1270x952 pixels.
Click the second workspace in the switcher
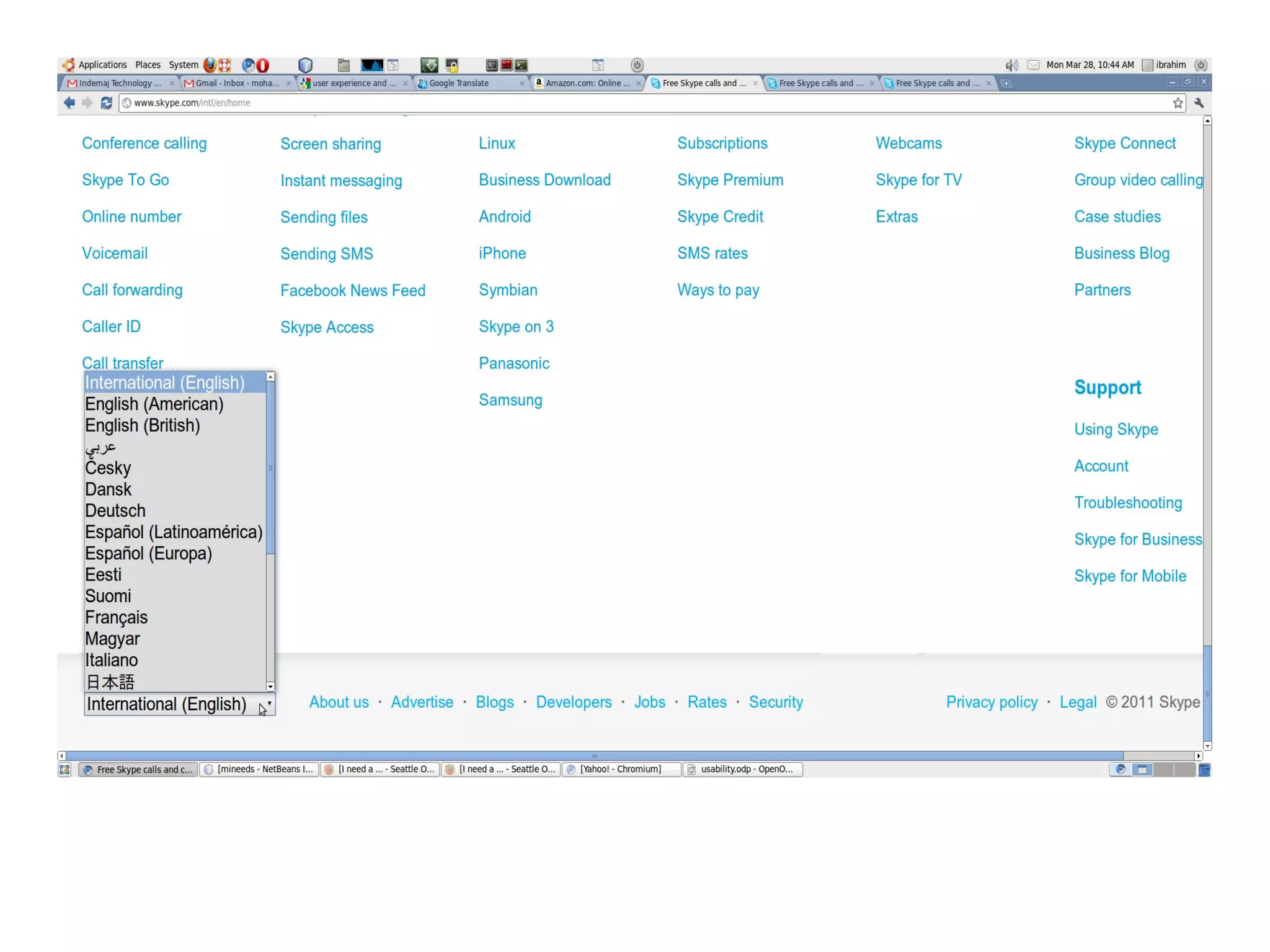1142,770
